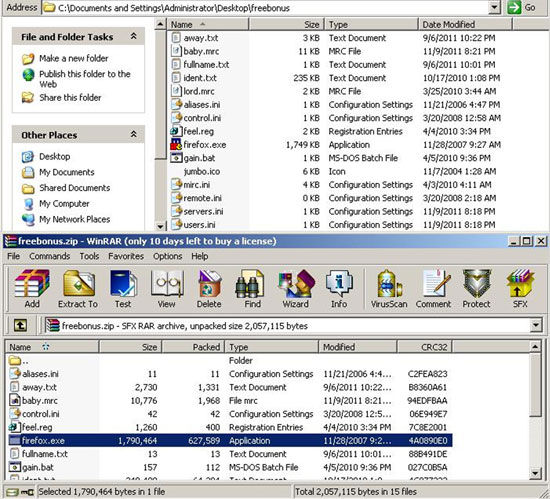Click the feel.reg icon in Explorer list
Screen dimensions: 550x499
[176, 131]
